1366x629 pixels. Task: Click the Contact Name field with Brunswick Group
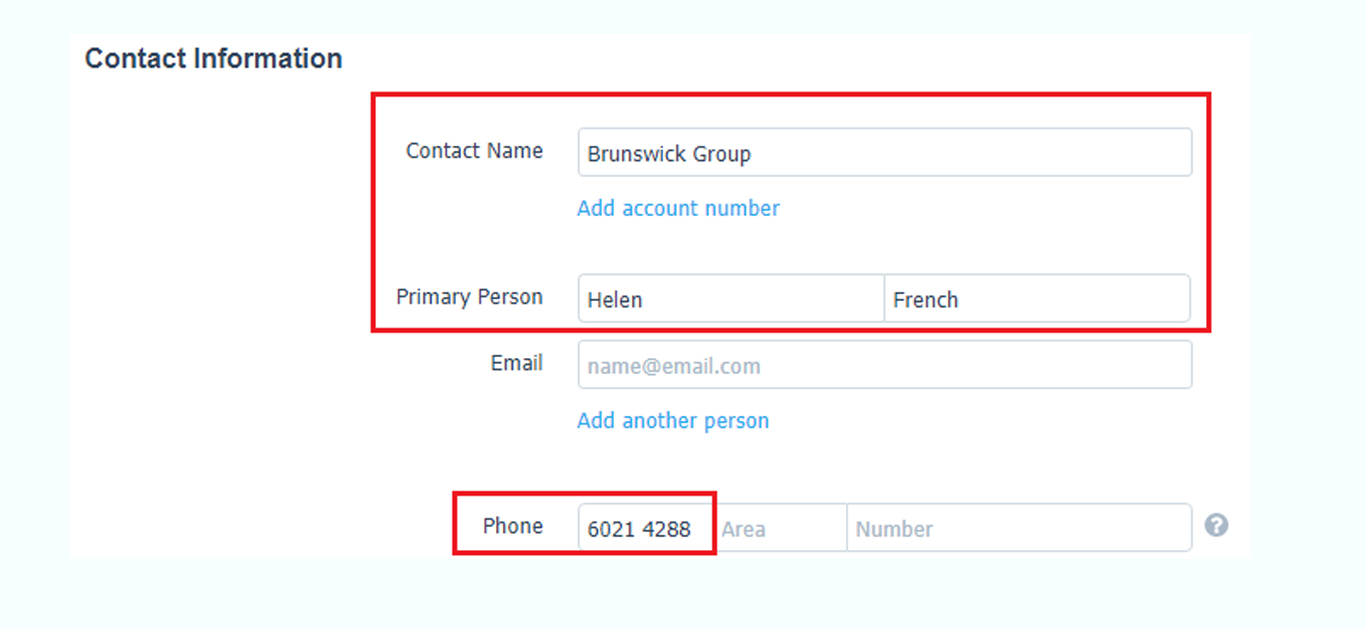point(885,152)
